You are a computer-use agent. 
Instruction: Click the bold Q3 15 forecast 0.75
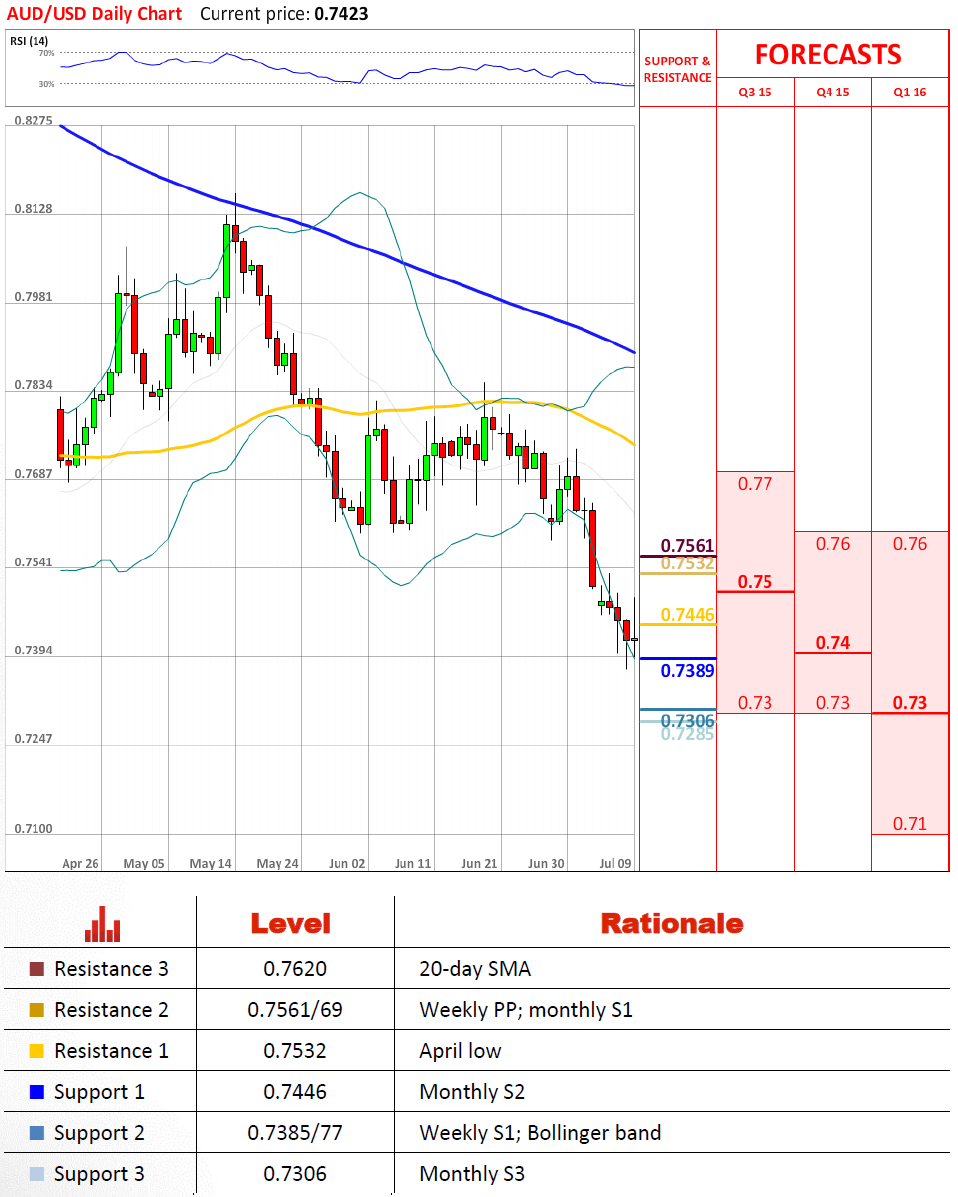coord(755,582)
